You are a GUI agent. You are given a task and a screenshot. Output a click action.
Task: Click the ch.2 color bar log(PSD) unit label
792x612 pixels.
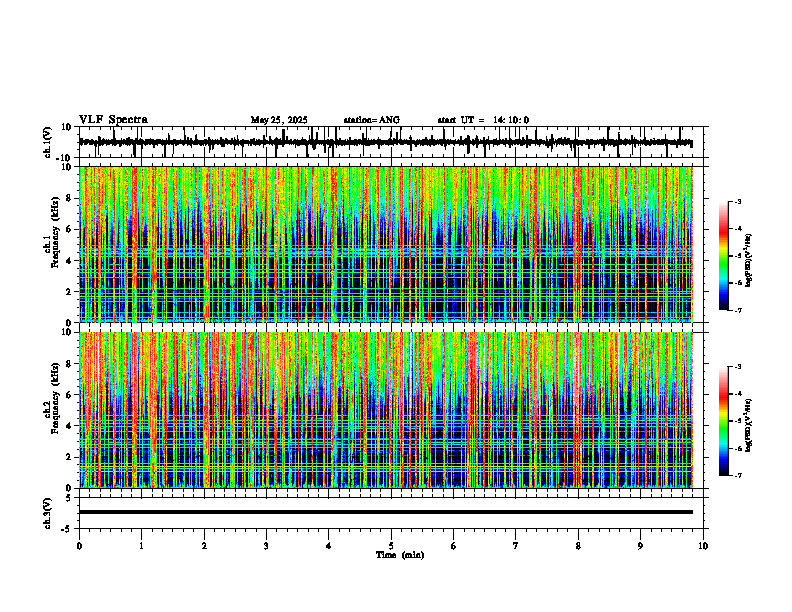tap(750, 425)
